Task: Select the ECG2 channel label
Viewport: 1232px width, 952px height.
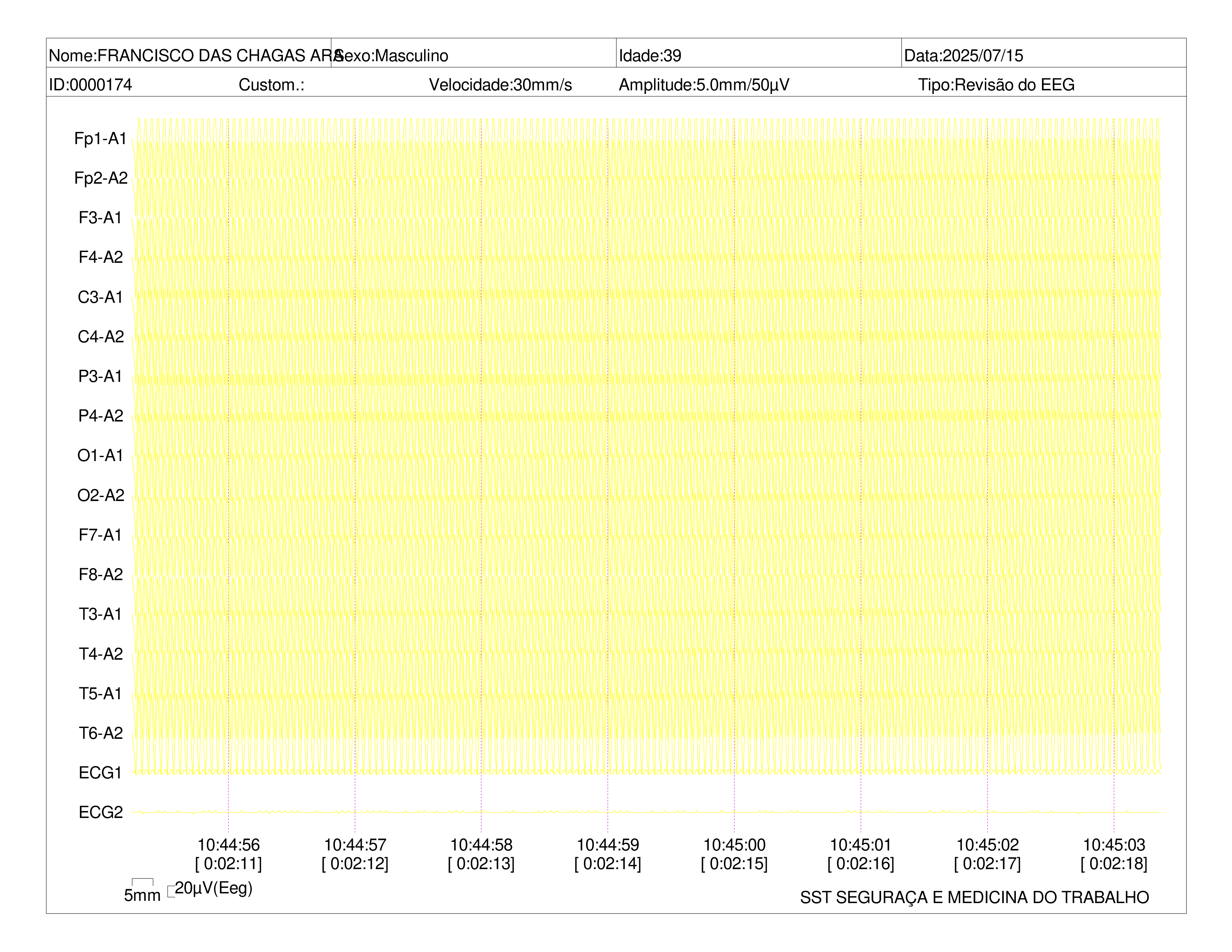Action: point(101,812)
